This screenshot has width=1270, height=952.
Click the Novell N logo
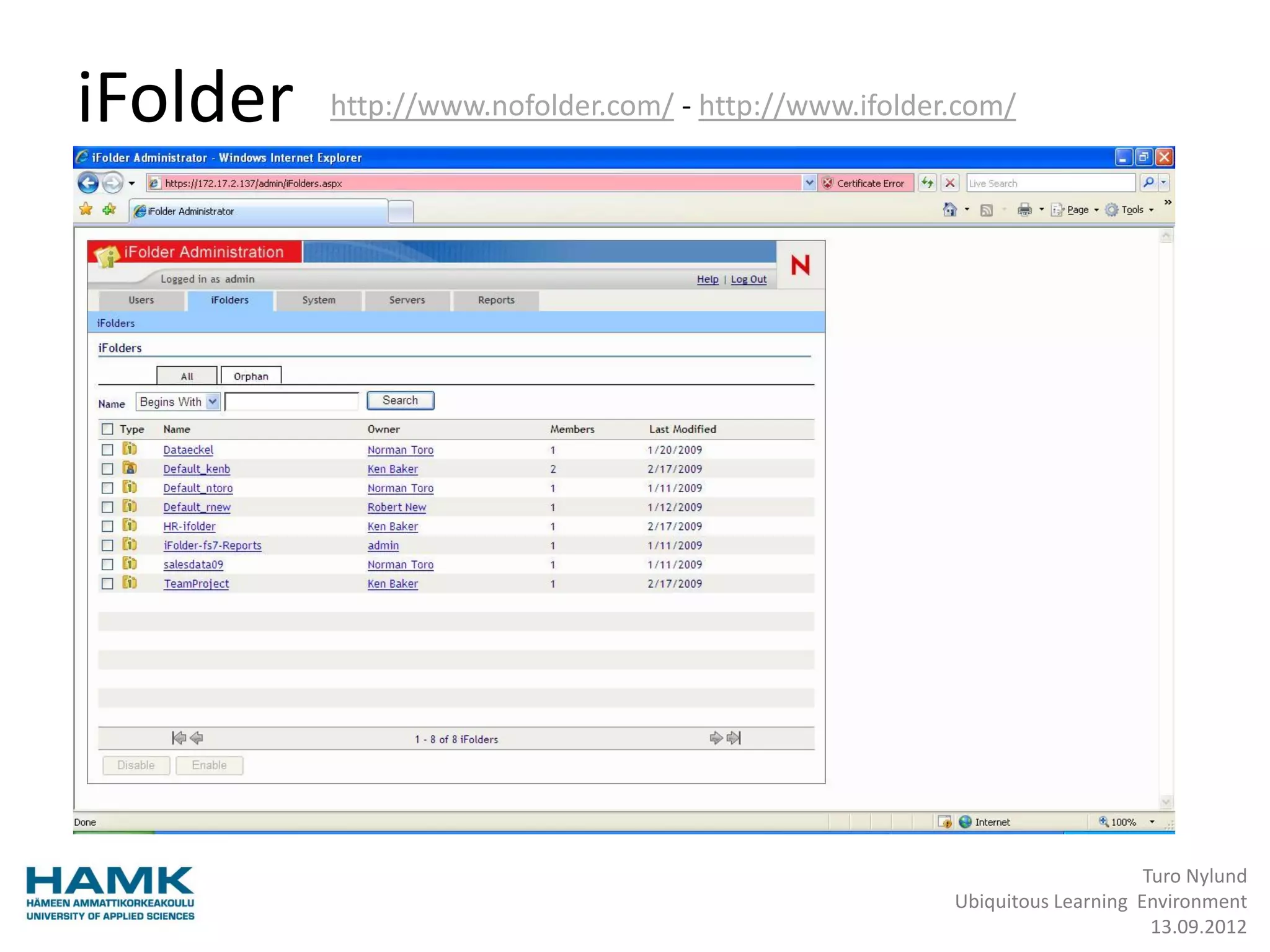[800, 265]
